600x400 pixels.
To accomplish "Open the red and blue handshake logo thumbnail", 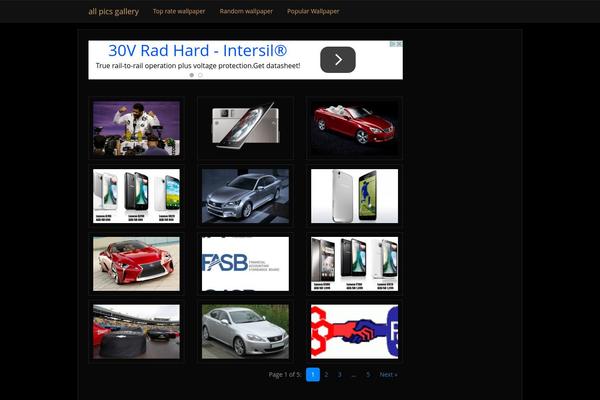I will tap(354, 331).
